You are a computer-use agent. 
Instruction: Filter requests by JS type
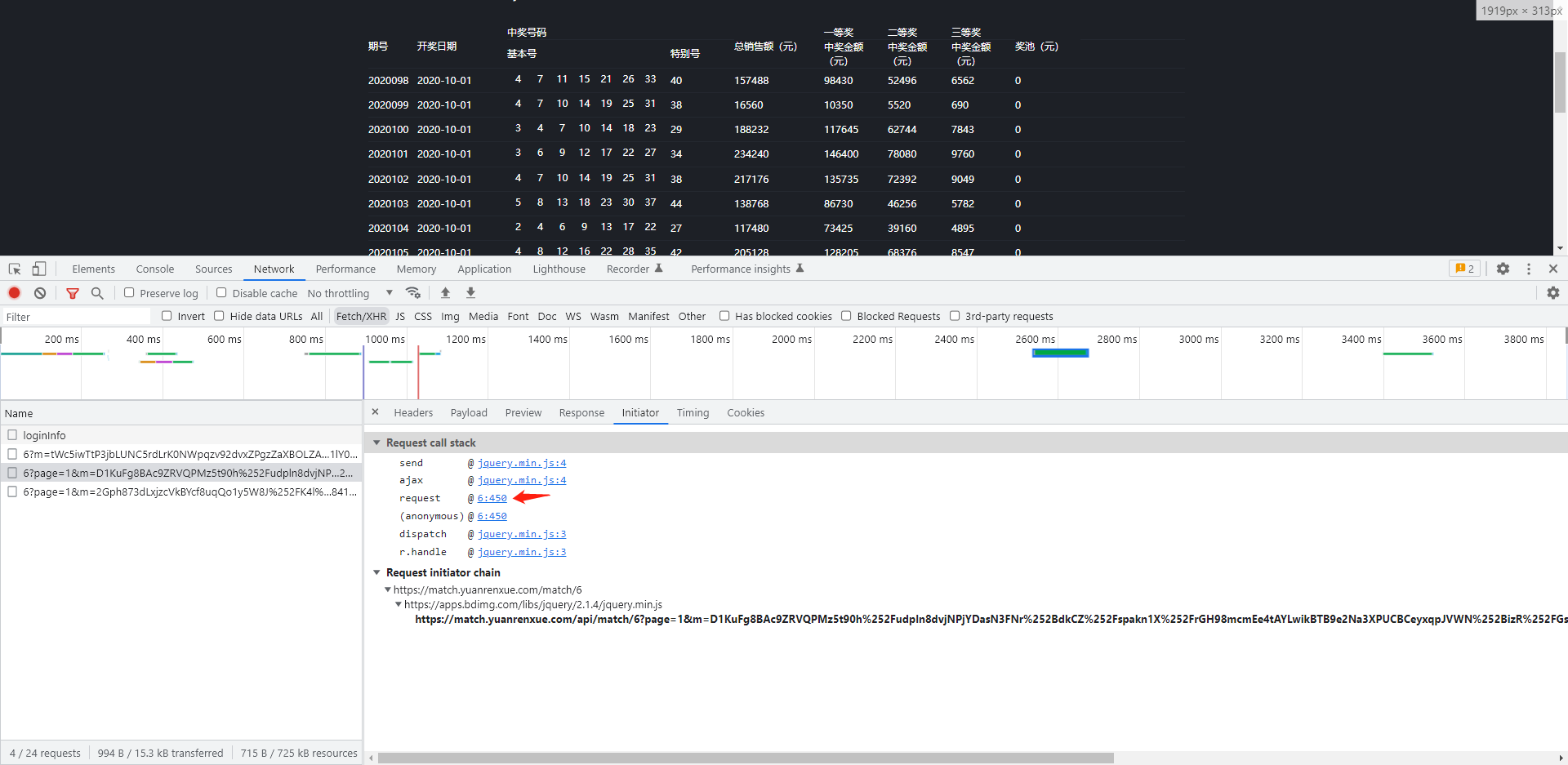pos(400,316)
